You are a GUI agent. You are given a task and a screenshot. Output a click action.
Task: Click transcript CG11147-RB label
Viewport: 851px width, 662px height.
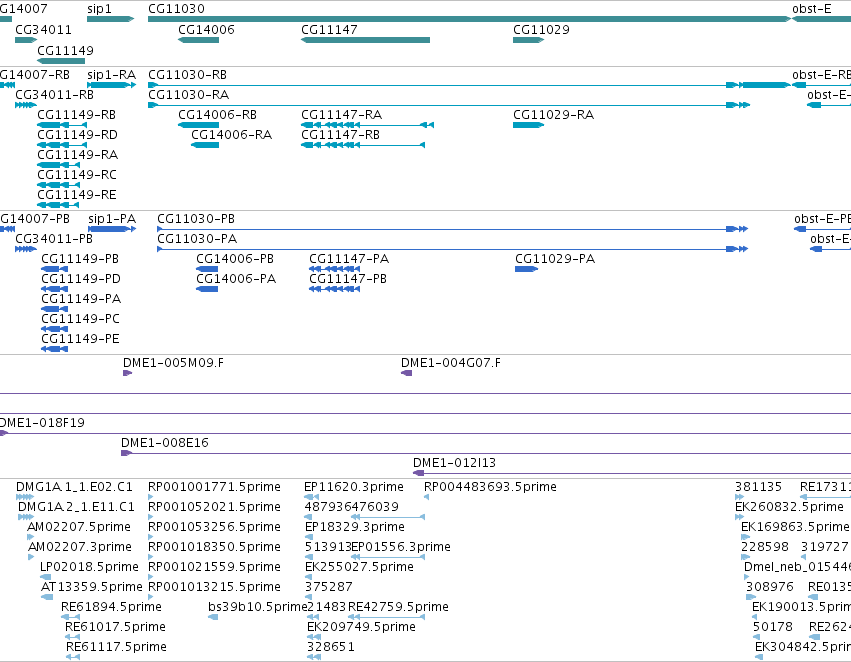click(x=340, y=135)
